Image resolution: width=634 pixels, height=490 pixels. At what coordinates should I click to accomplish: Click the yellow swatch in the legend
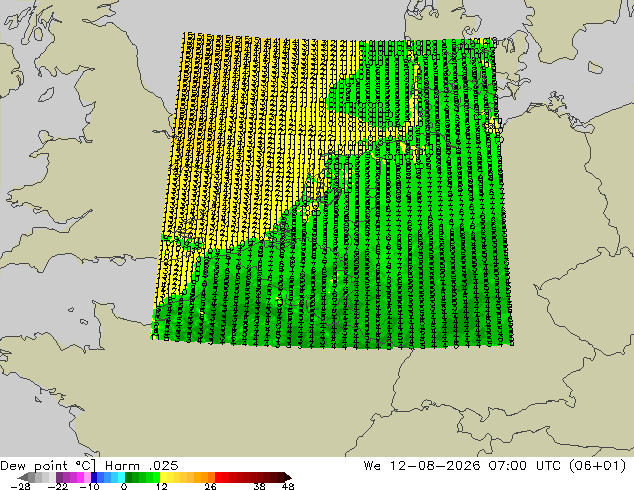163,477
